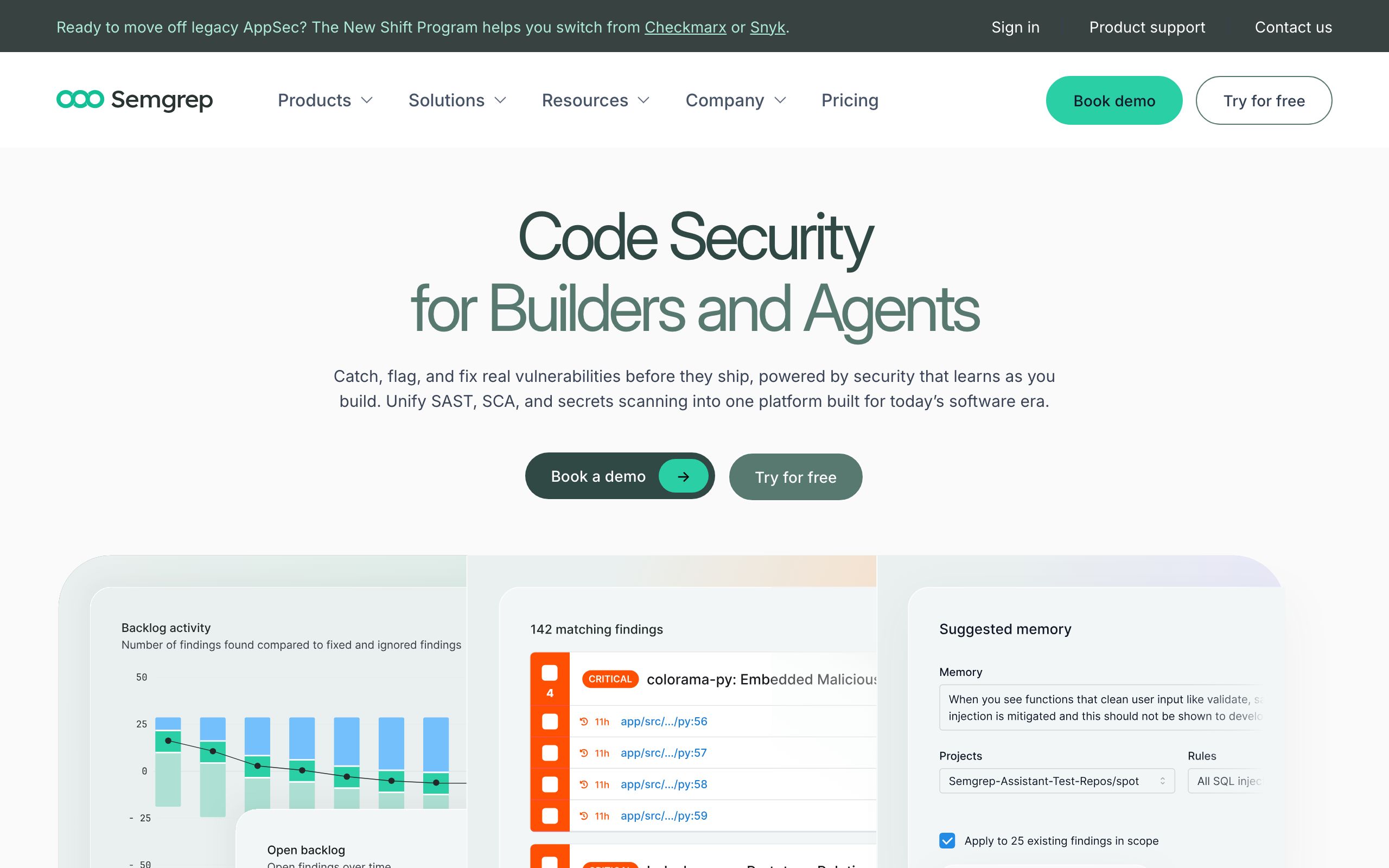Click the Checkmarx link in the banner
Viewport: 1389px width, 868px height.
[x=685, y=27]
